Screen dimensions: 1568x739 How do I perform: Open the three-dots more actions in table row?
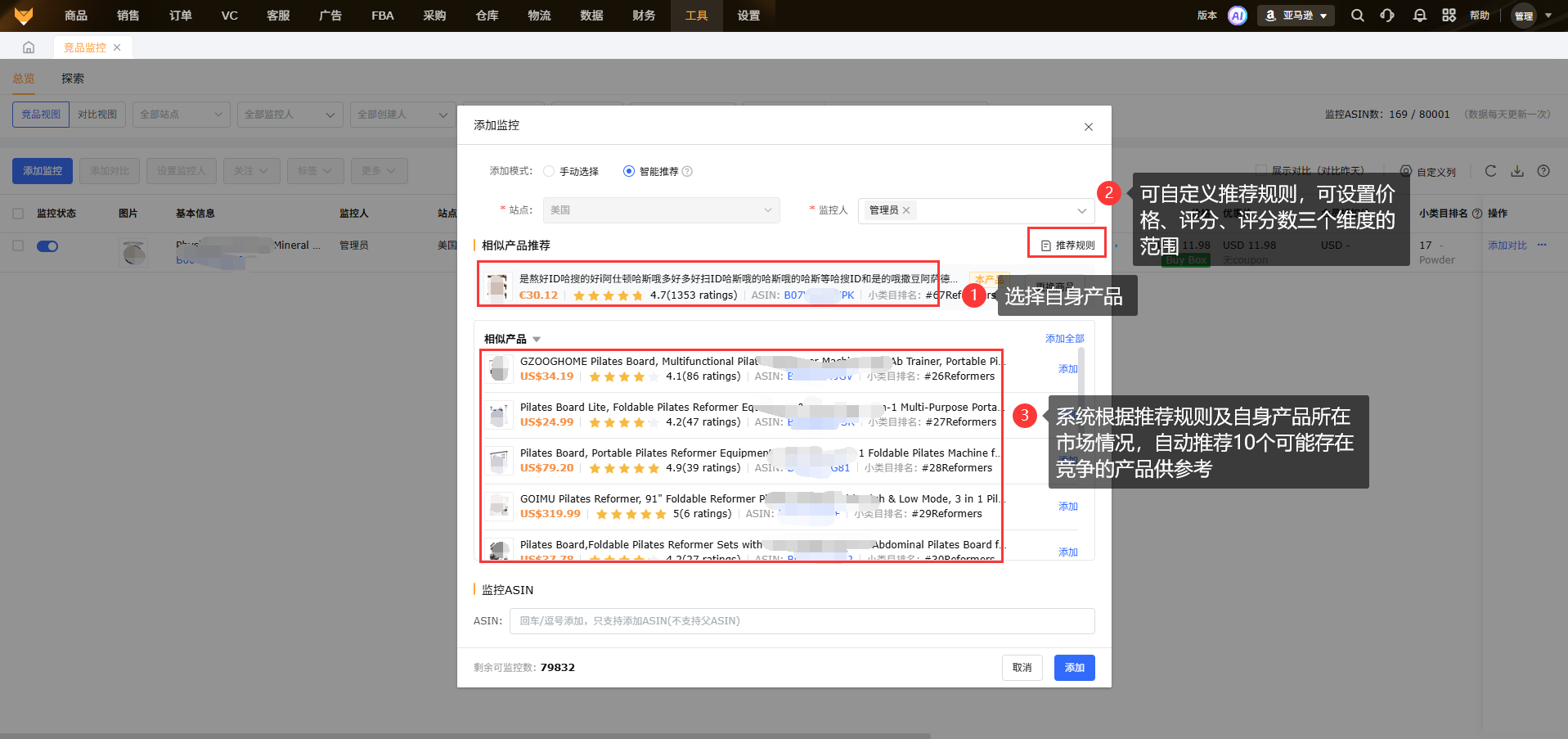[1542, 245]
